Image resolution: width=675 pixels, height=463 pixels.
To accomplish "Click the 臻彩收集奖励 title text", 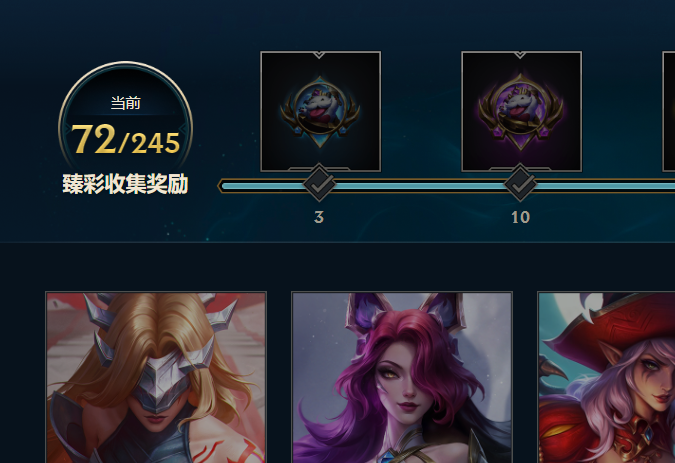I will [x=125, y=184].
